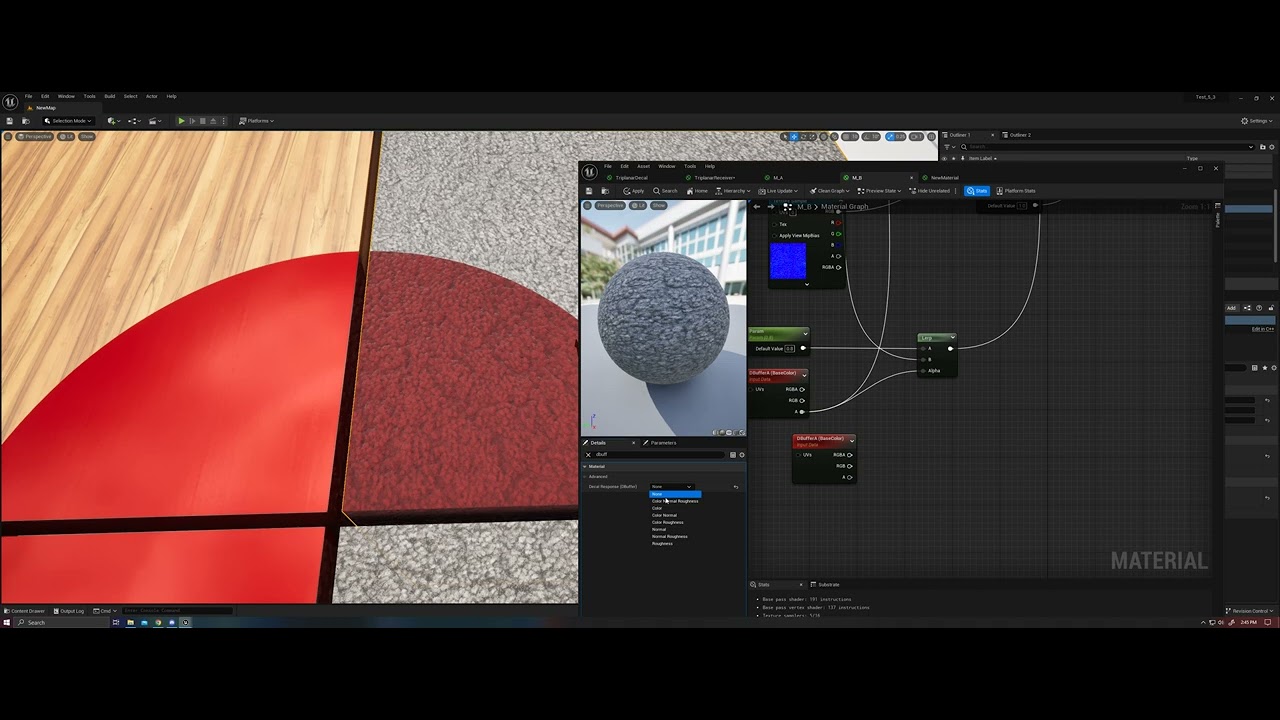Click the Revision Control button
This screenshot has width=1280, height=720.
click(1250, 611)
